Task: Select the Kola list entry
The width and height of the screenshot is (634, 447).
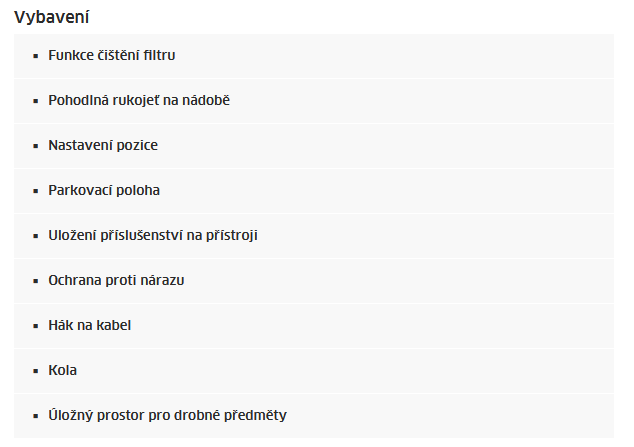Action: pos(314,371)
